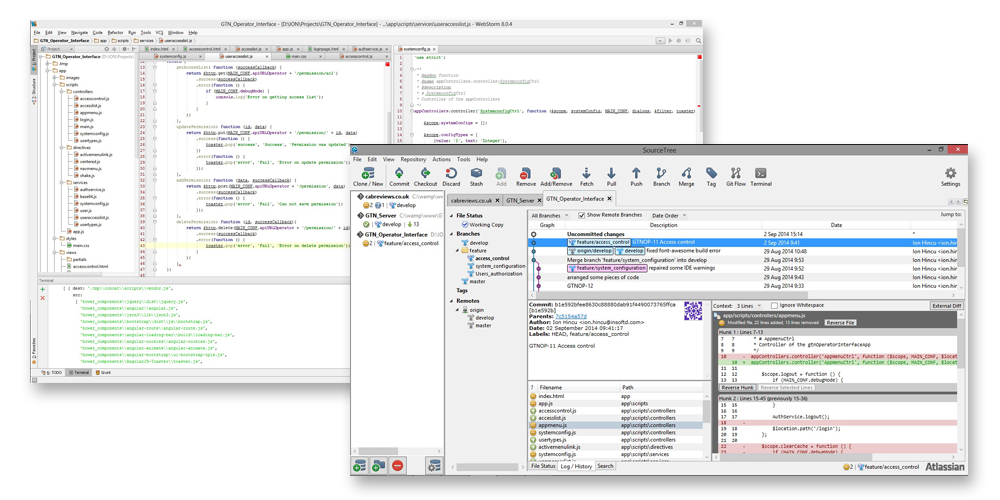Open Context 3 Lines dropdown
This screenshot has width=1000, height=500.
coord(749,306)
